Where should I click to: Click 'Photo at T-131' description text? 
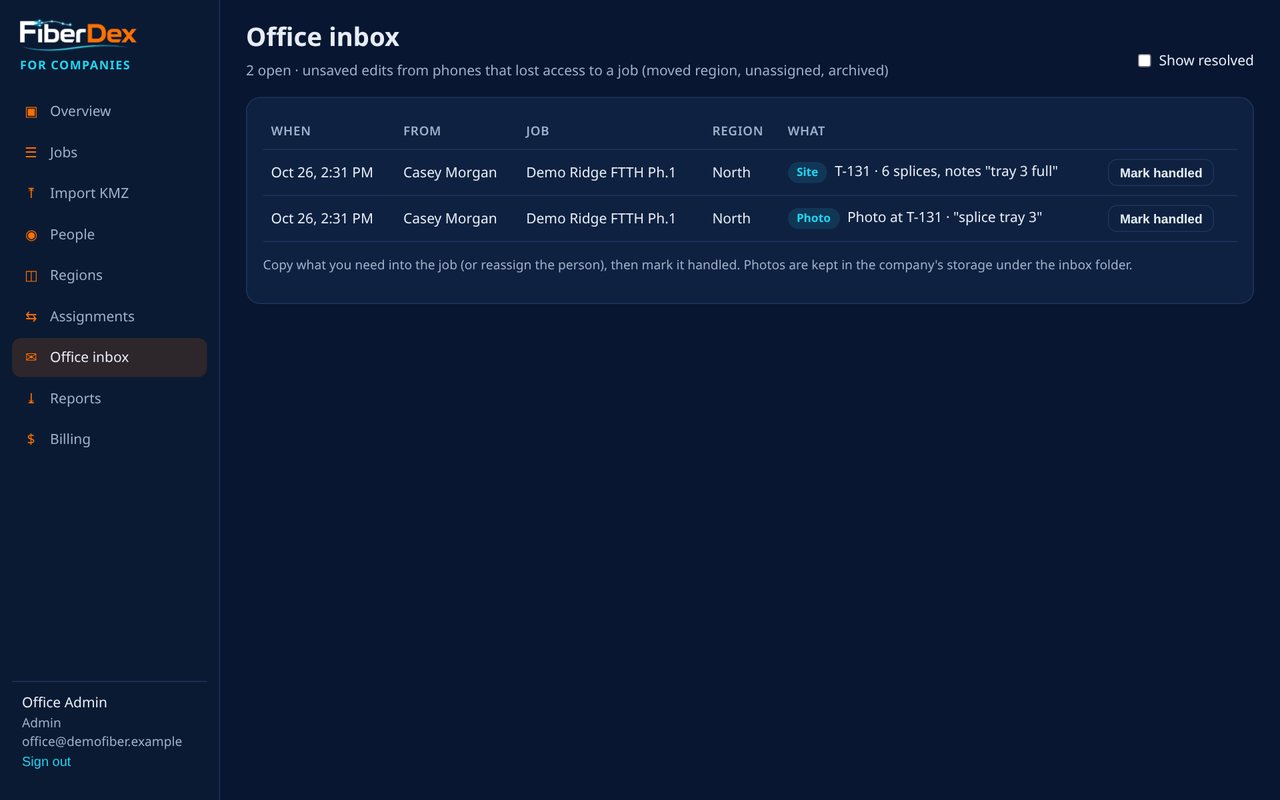point(944,217)
